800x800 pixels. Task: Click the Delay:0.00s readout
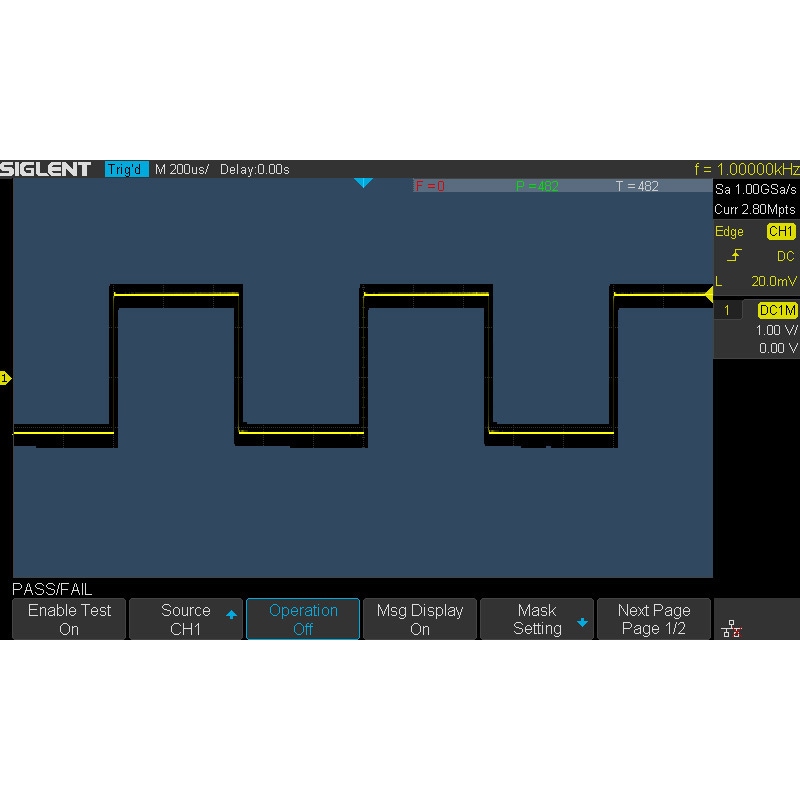[x=254, y=169]
